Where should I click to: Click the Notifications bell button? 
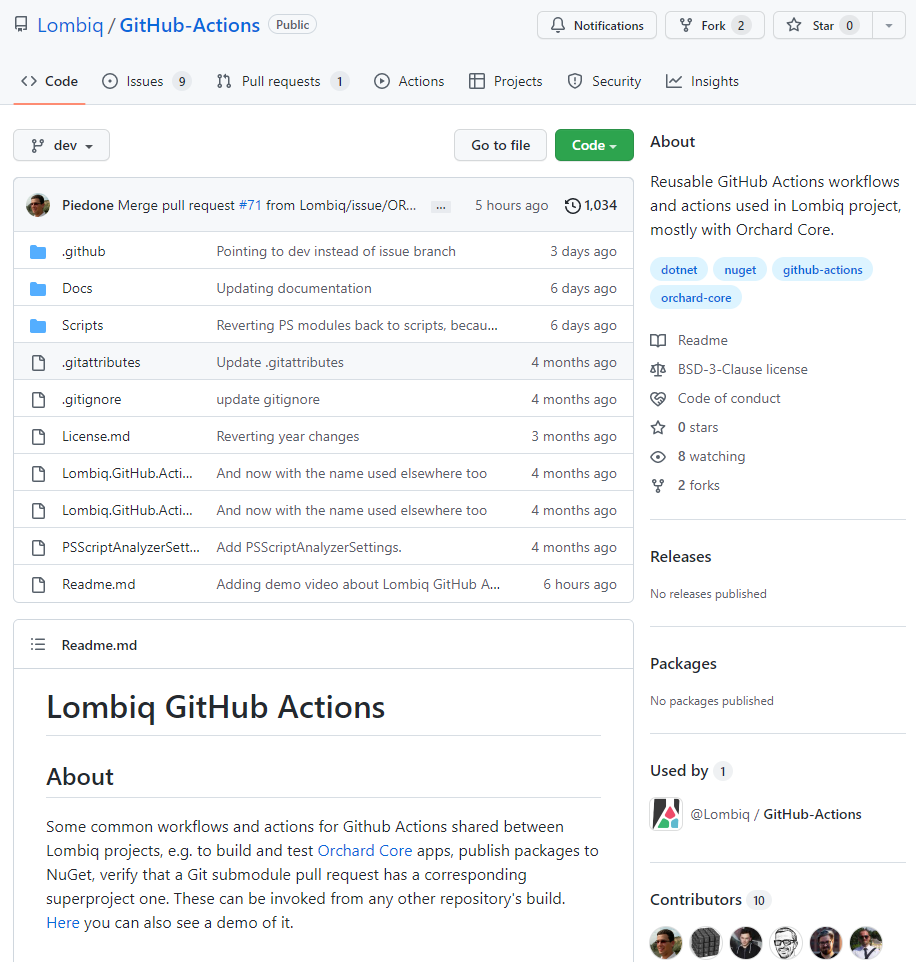pyautogui.click(x=596, y=25)
